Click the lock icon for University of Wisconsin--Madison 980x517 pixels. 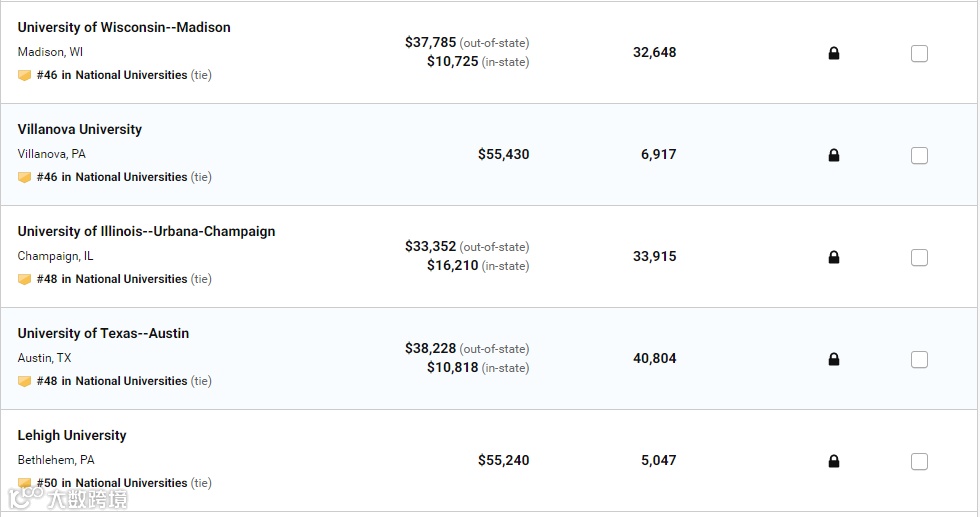point(834,53)
